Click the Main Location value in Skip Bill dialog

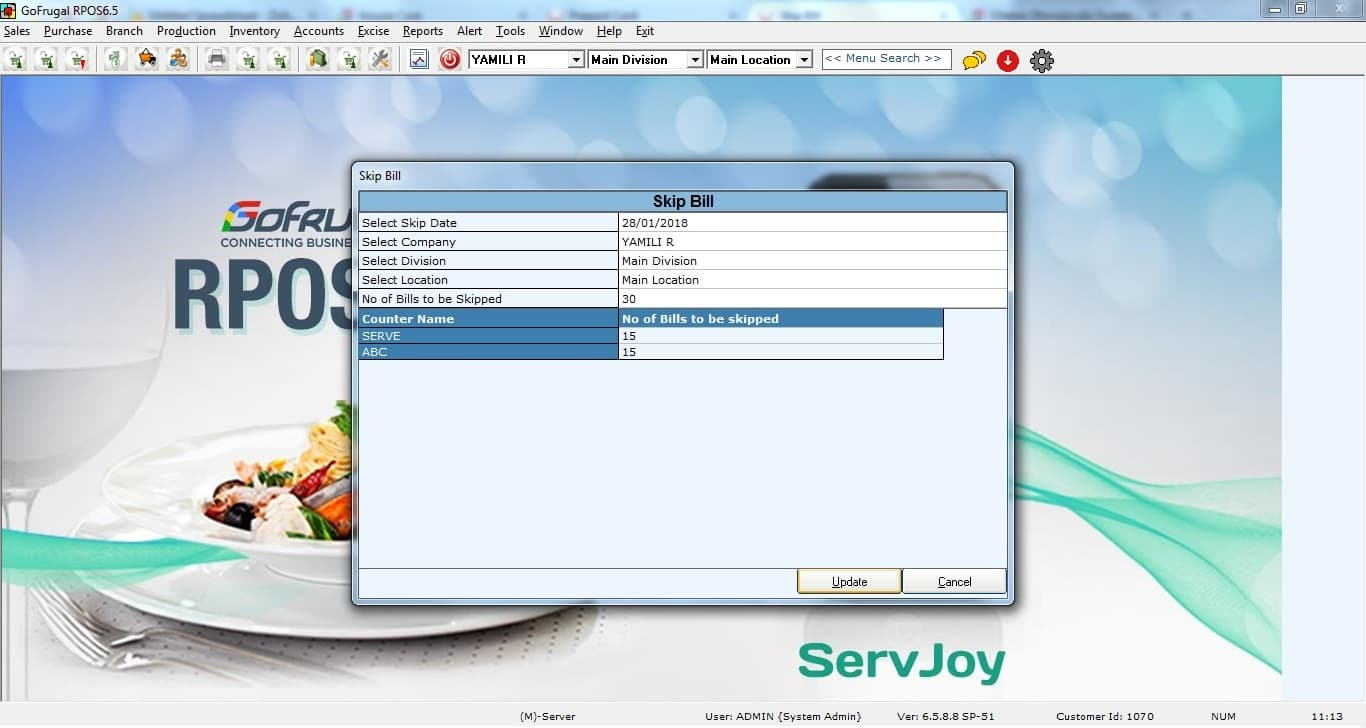(813, 280)
